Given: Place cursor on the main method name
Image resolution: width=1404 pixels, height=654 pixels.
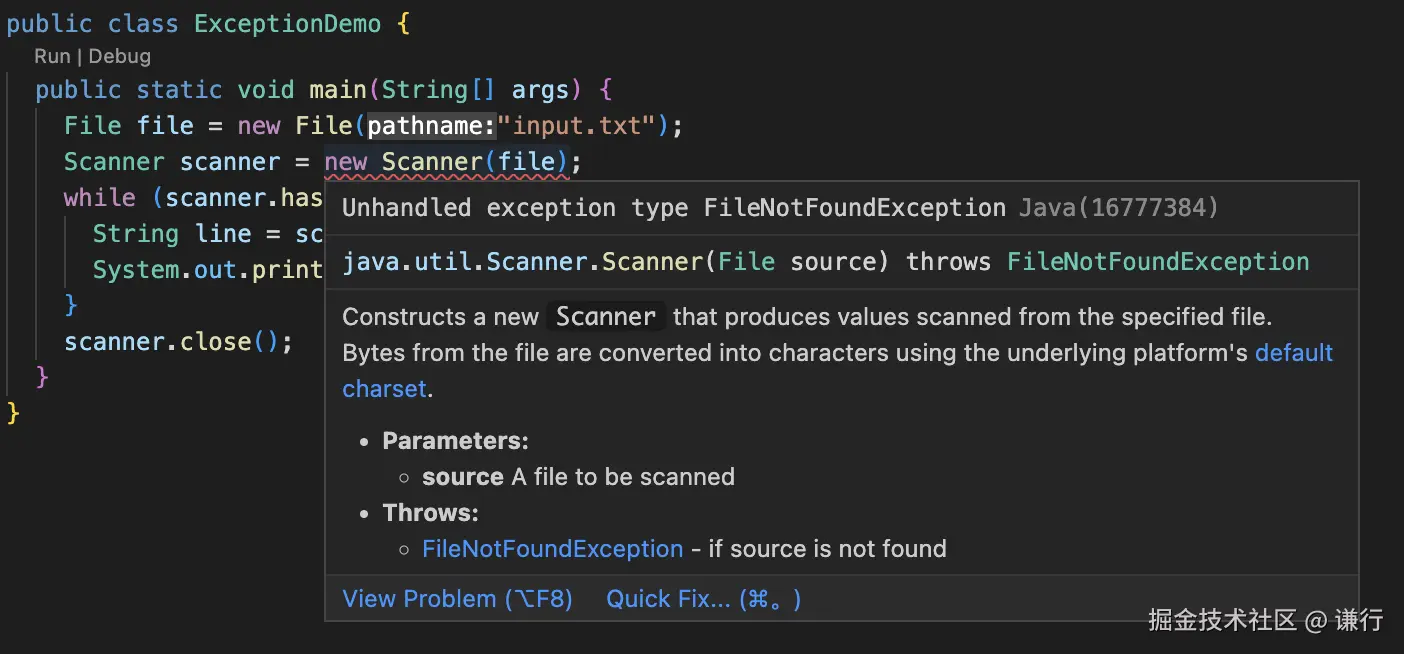Looking at the screenshot, I should coord(337,90).
